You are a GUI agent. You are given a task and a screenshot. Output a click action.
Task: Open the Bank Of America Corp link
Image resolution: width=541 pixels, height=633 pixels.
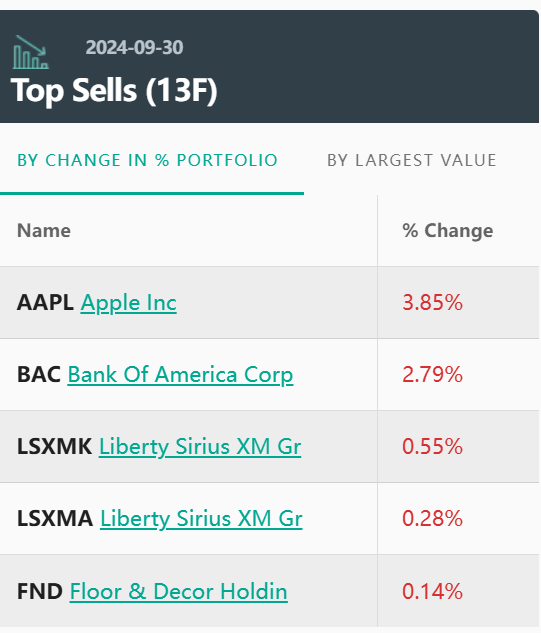coord(180,375)
